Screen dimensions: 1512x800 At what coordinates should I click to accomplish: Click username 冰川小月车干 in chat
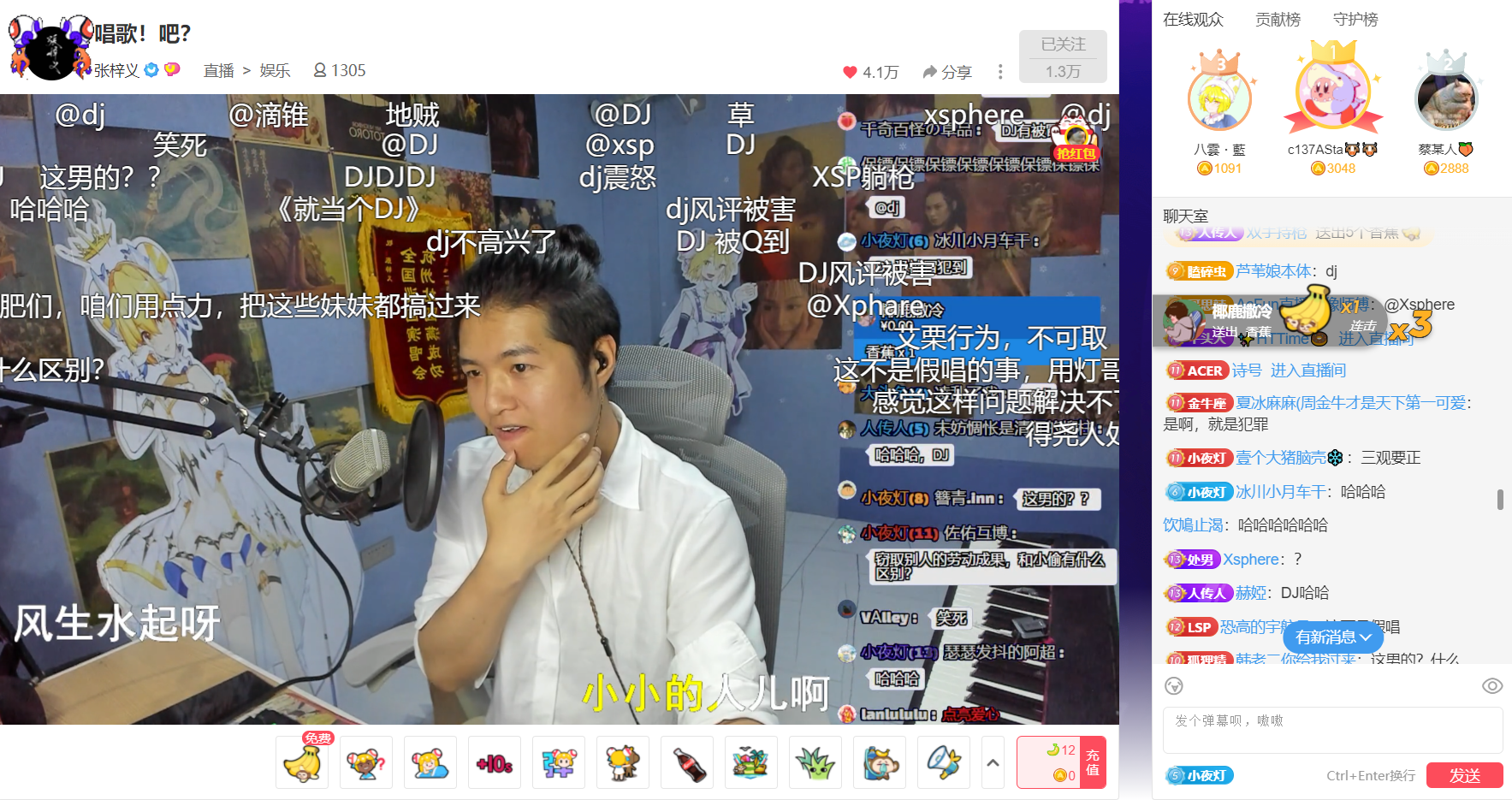point(1281,492)
